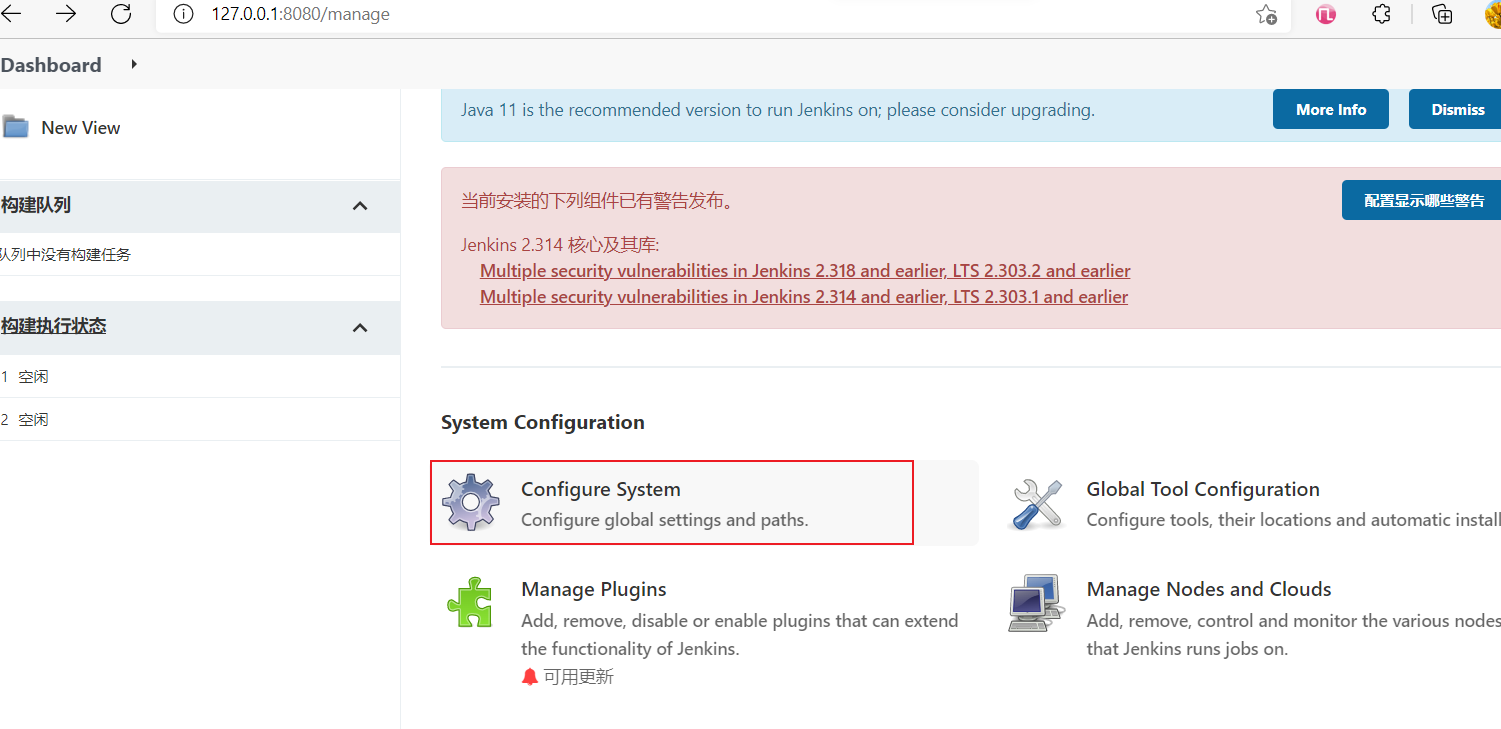Click the 配置显示哪些警告 button

(1423, 201)
